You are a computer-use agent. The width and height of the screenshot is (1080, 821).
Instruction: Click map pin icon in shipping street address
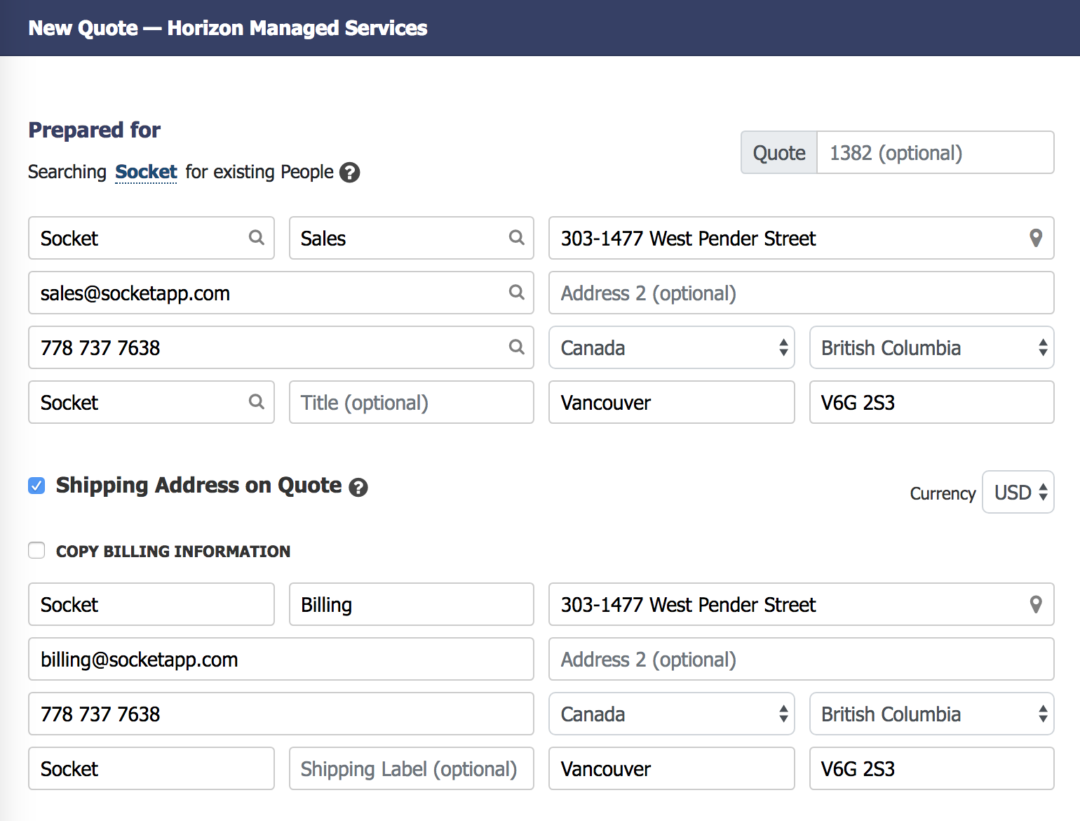1035,605
